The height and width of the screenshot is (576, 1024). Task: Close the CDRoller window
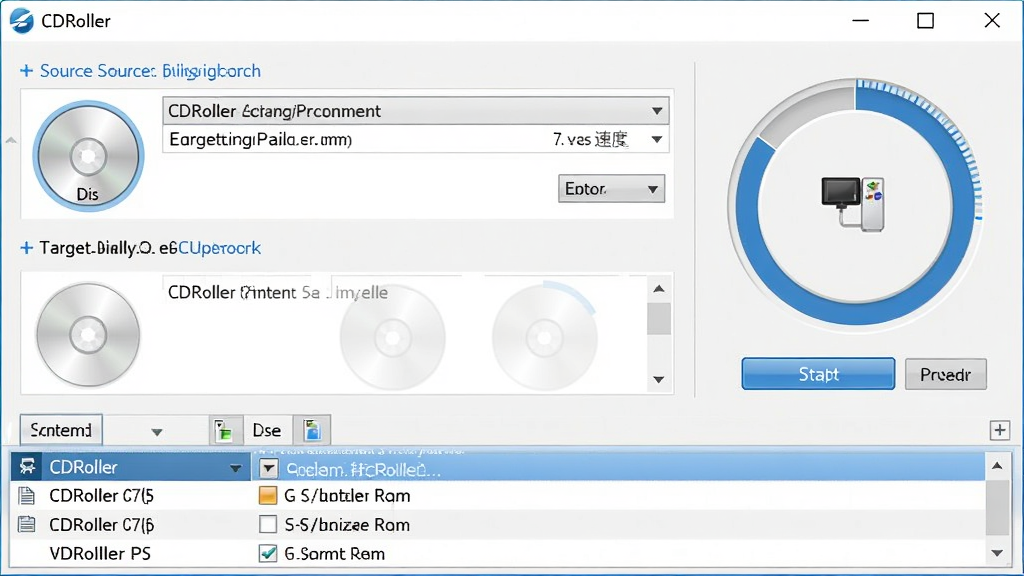click(992, 21)
